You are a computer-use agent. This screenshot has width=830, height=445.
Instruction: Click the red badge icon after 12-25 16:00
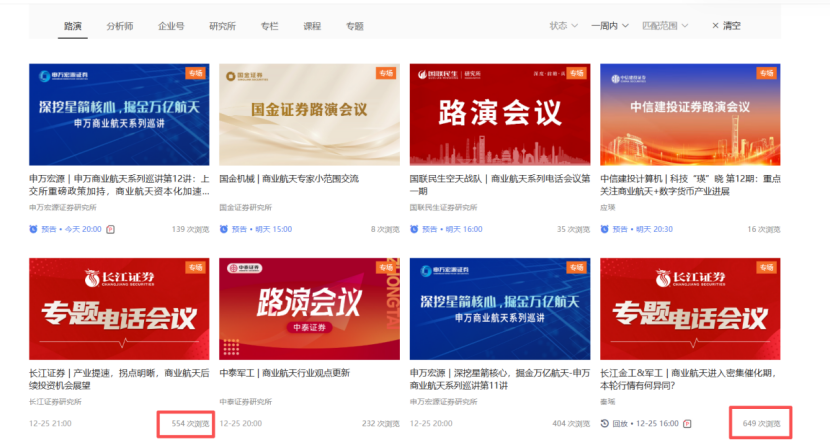tap(687, 424)
